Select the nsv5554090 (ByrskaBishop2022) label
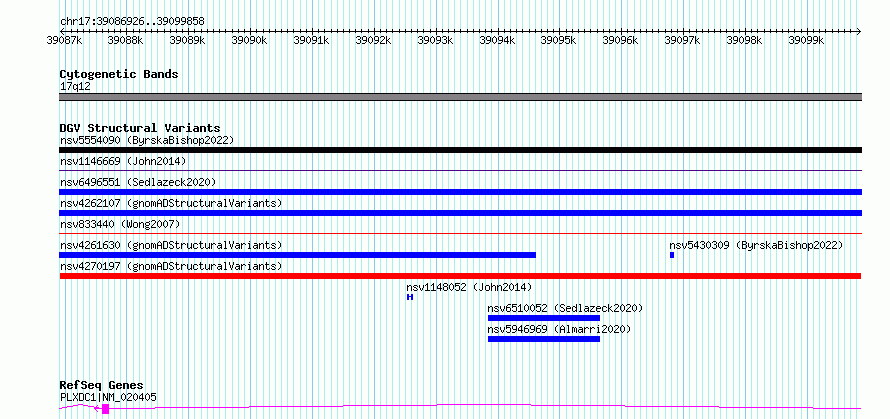The width and height of the screenshot is (890, 419). (x=147, y=140)
